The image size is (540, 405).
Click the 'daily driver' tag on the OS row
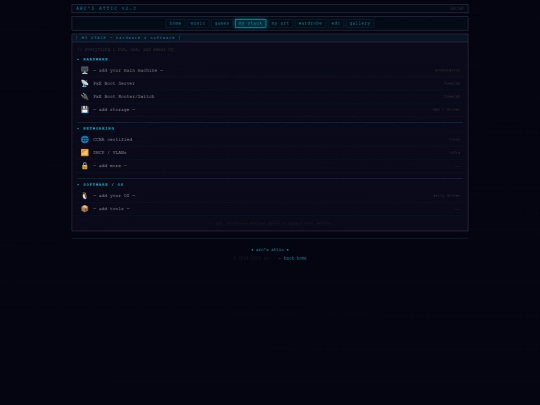[x=446, y=196]
